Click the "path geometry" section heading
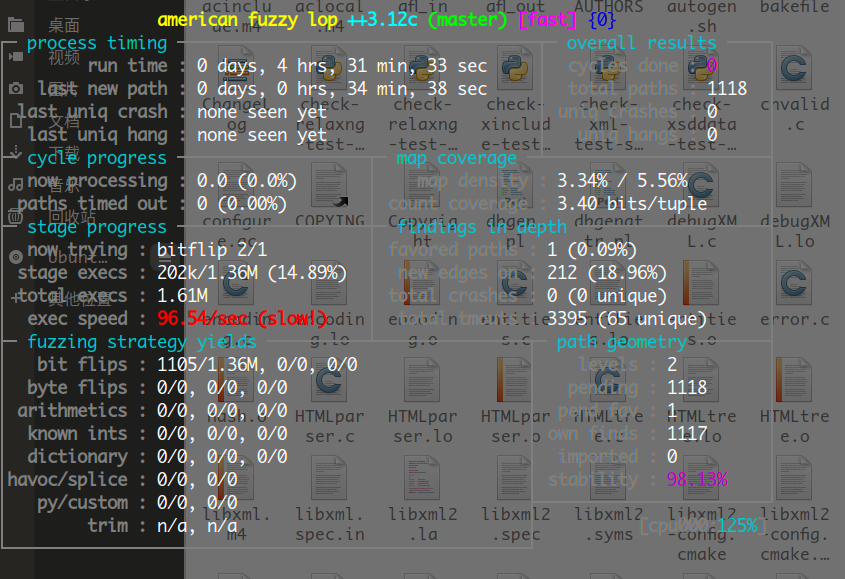Screen dimensions: 845x579 coord(622,342)
